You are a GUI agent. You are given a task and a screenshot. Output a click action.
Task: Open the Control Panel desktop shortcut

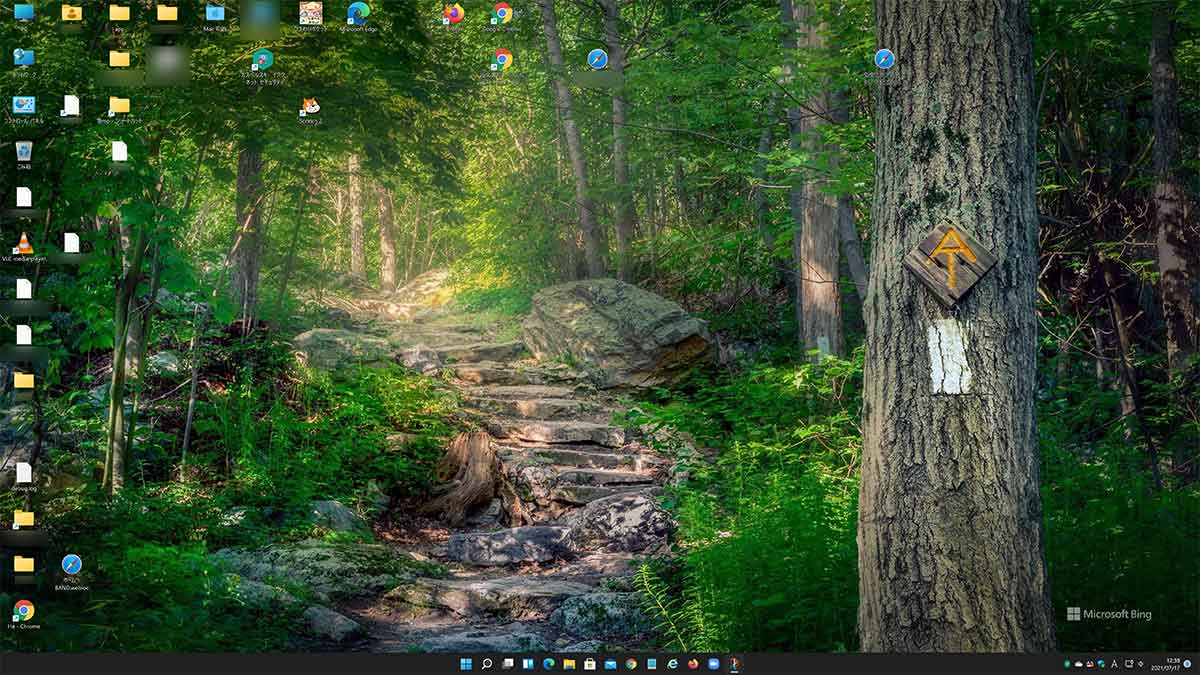click(24, 105)
